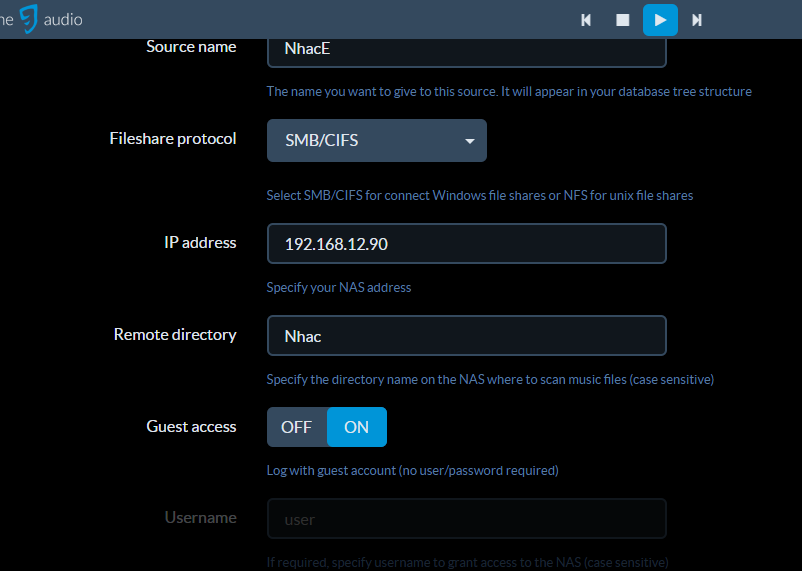Click the Username label
The height and width of the screenshot is (571, 802).
[x=200, y=518]
